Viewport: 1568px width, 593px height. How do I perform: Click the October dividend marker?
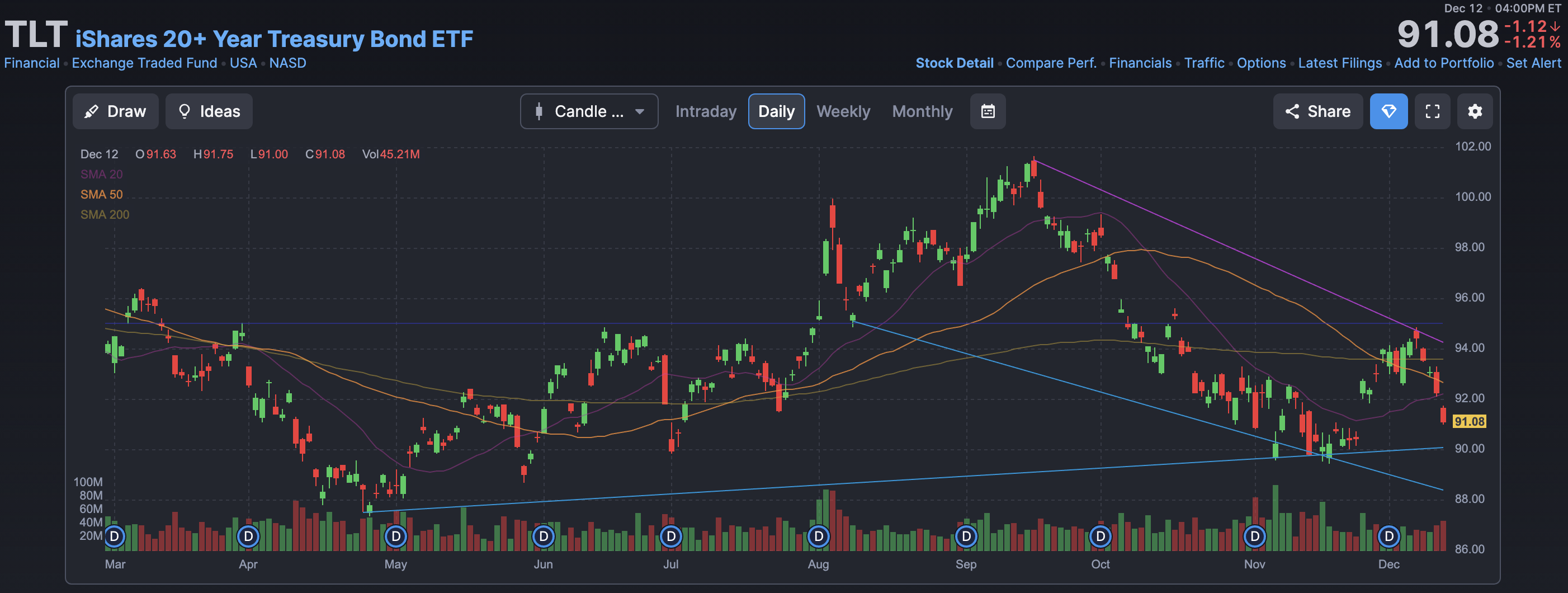pos(1100,536)
